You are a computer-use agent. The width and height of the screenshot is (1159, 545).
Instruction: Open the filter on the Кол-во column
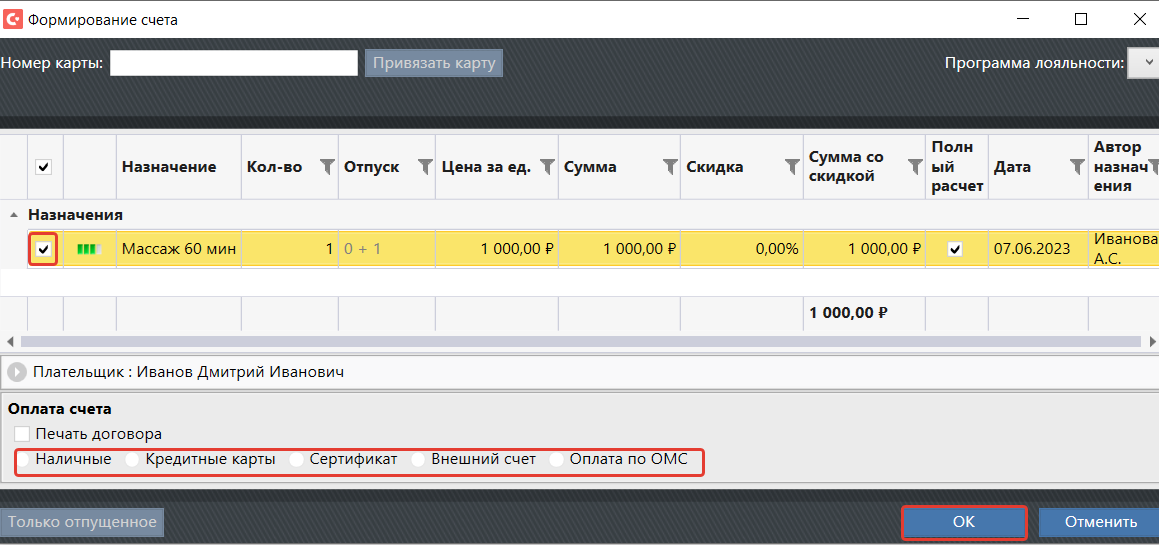coord(326,167)
